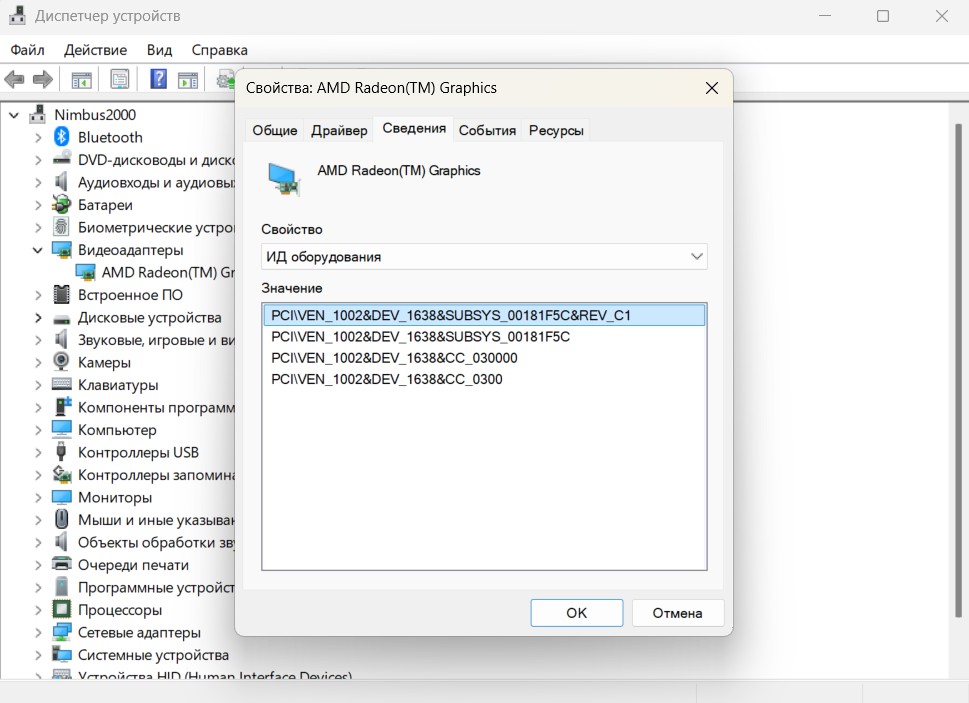Click the Контроллеры USB plug icon
The width and height of the screenshot is (969, 703).
61,452
